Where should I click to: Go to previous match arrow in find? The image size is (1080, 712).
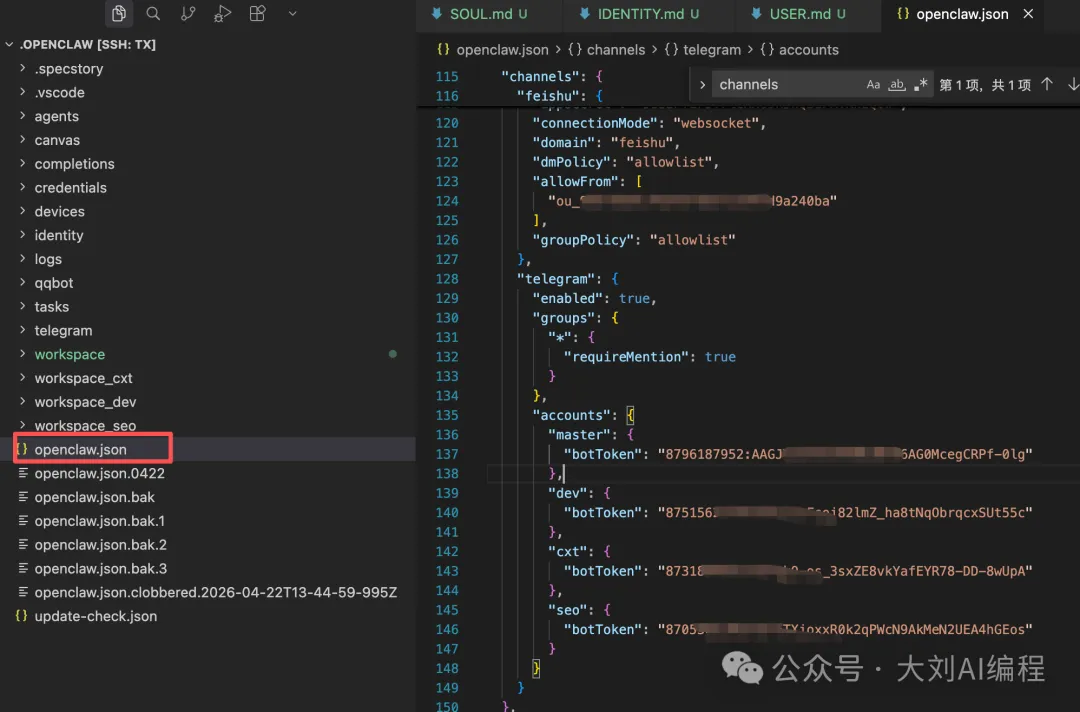[x=1047, y=85]
